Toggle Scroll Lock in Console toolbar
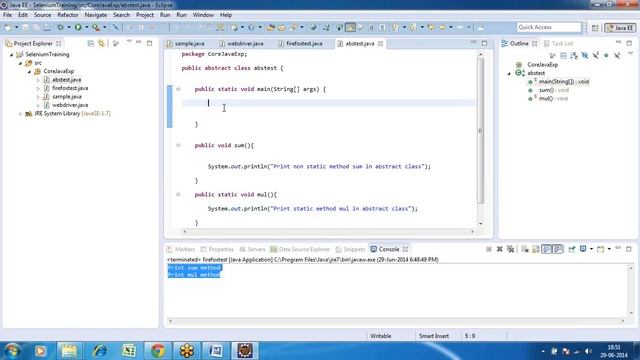 tap(536, 249)
